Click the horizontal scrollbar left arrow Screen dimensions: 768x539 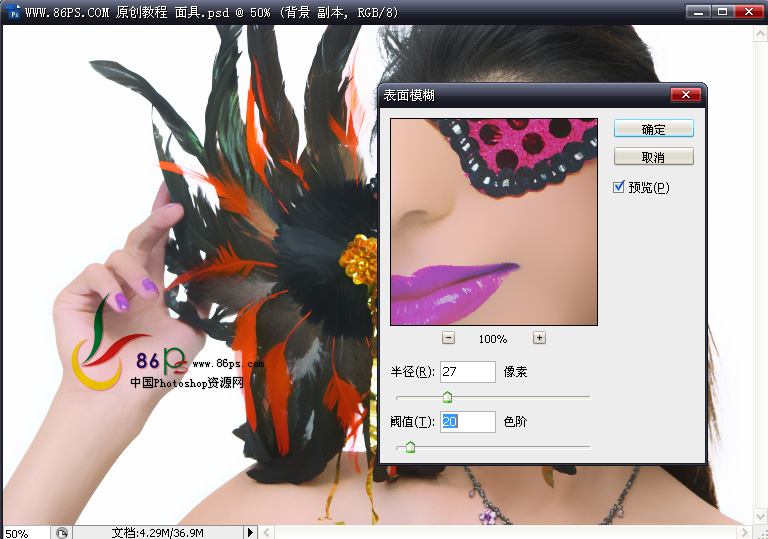[265, 532]
